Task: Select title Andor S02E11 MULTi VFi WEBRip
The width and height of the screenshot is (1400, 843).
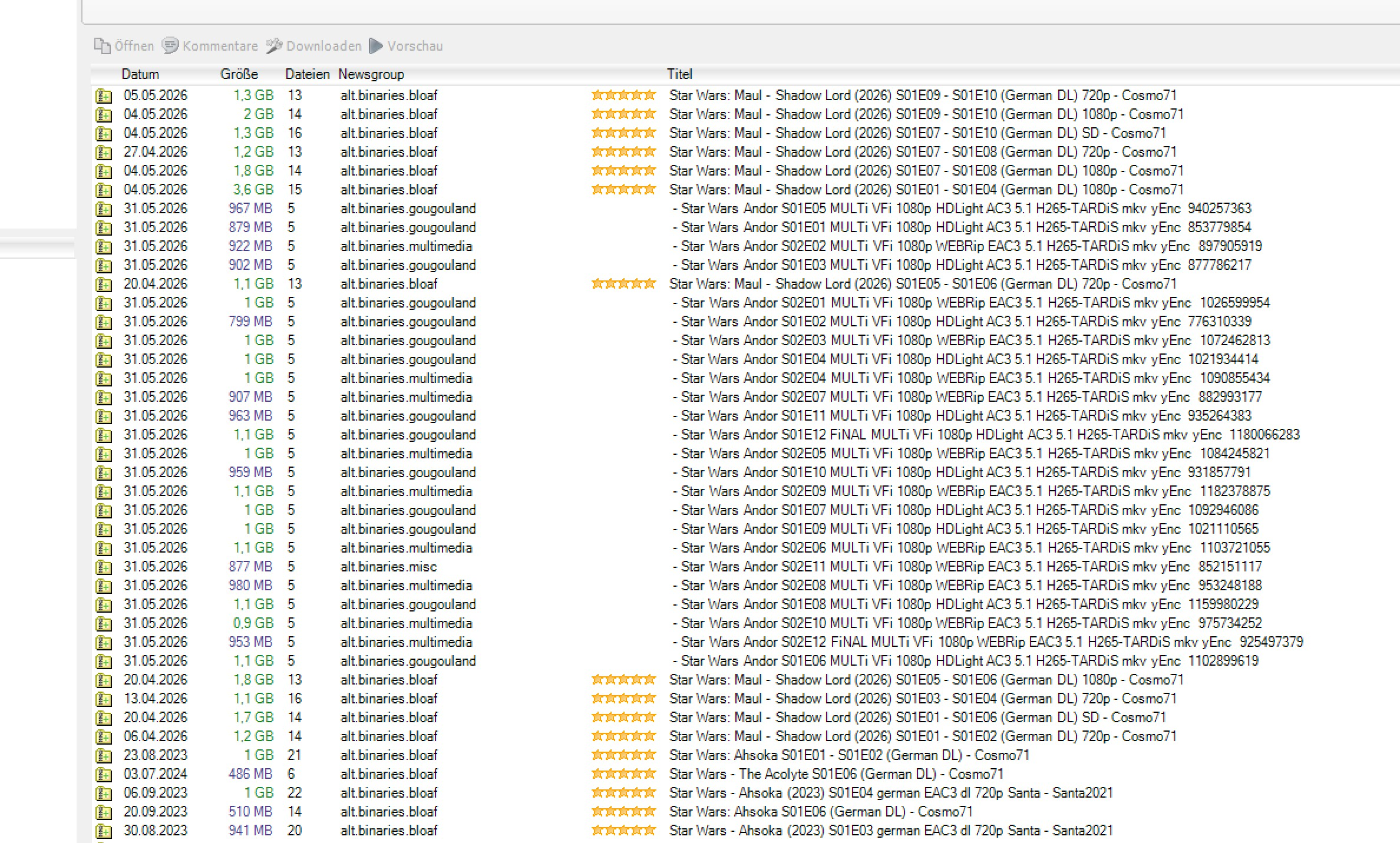Action: coord(968,567)
